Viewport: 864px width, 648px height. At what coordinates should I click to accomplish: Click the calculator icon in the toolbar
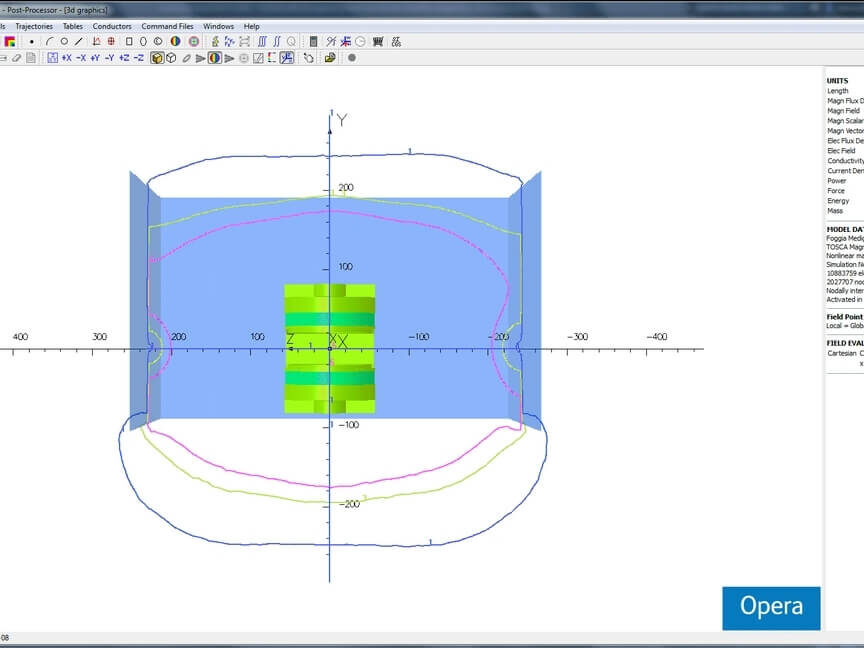pyautogui.click(x=313, y=42)
